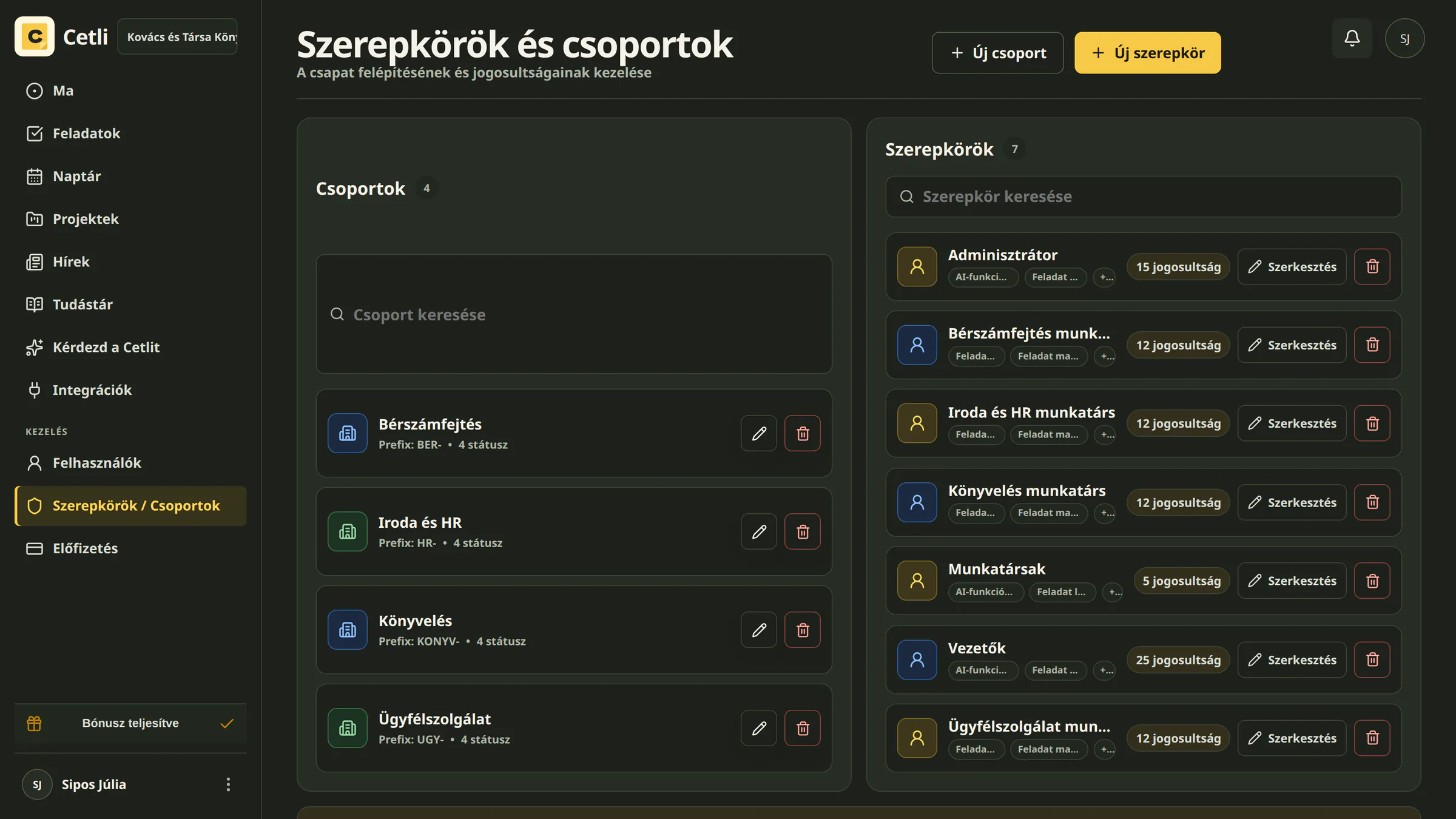Delete the Ügyfélszolgálat group
The width and height of the screenshot is (1456, 819).
coord(803,728)
